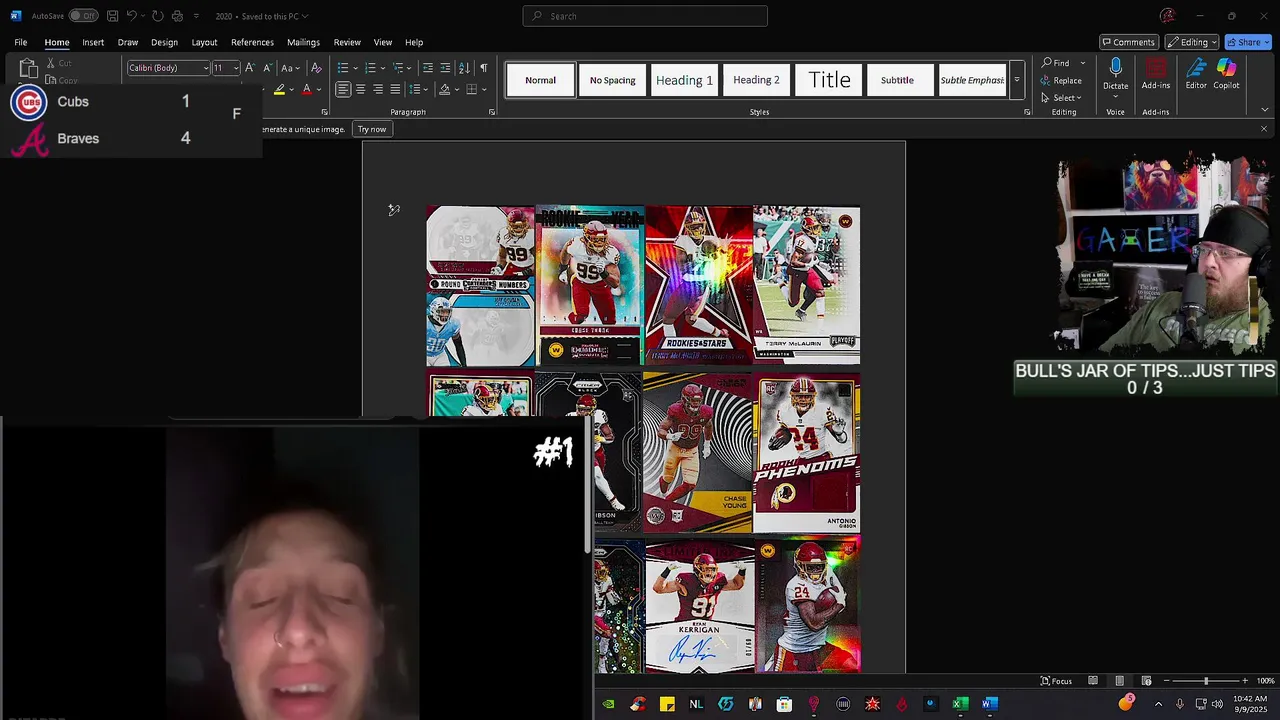Switch to the Layout tab

pyautogui.click(x=204, y=42)
